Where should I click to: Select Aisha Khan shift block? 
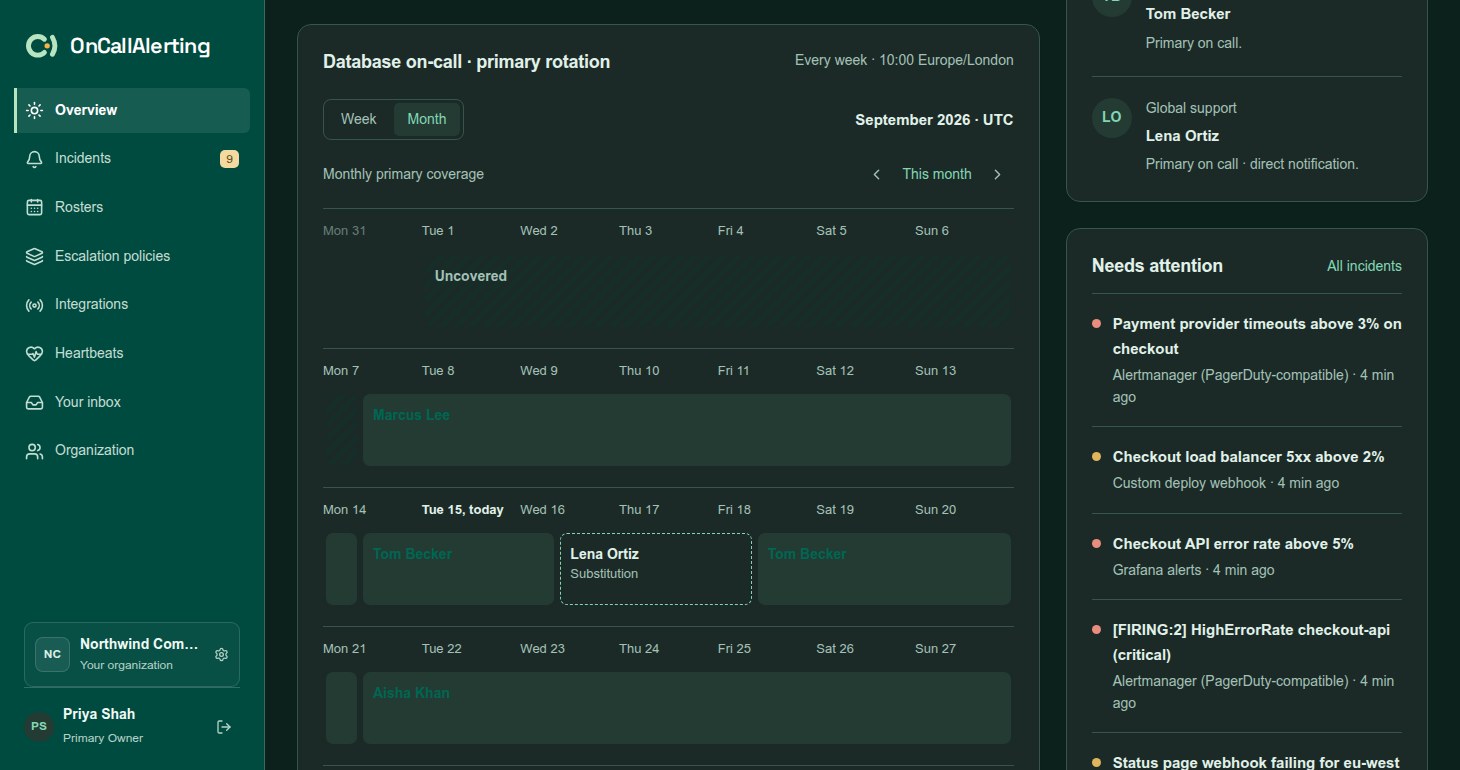pyautogui.click(x=687, y=708)
